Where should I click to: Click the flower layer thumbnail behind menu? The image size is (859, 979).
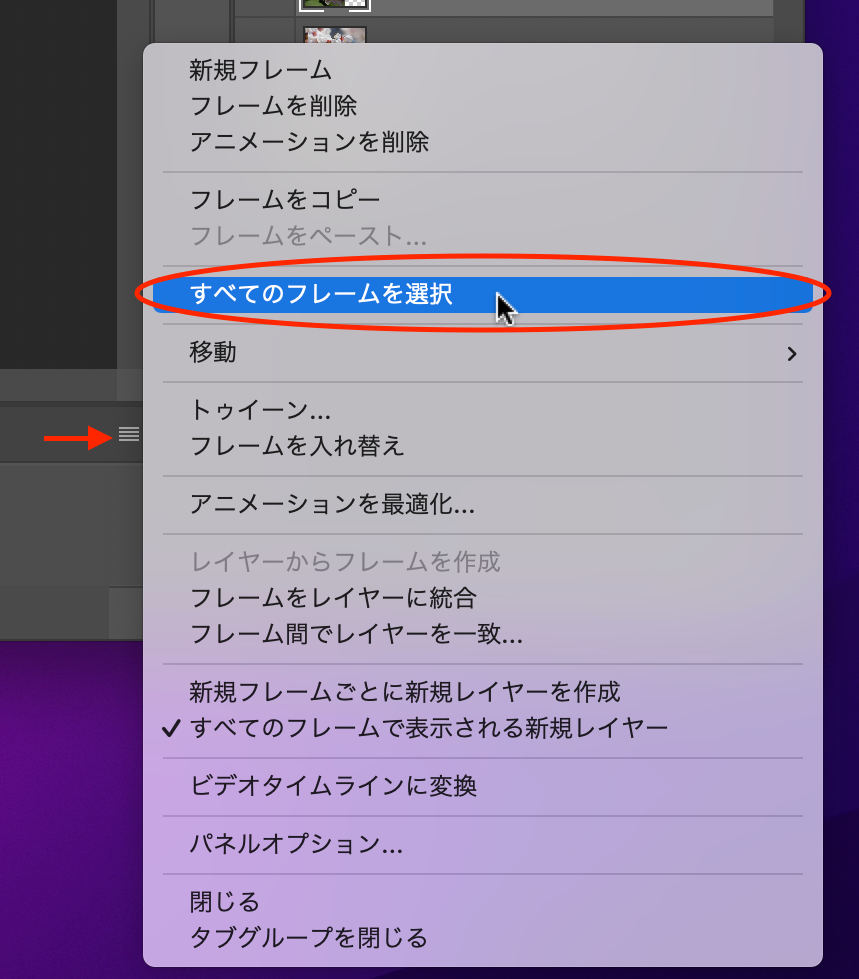(x=335, y=35)
